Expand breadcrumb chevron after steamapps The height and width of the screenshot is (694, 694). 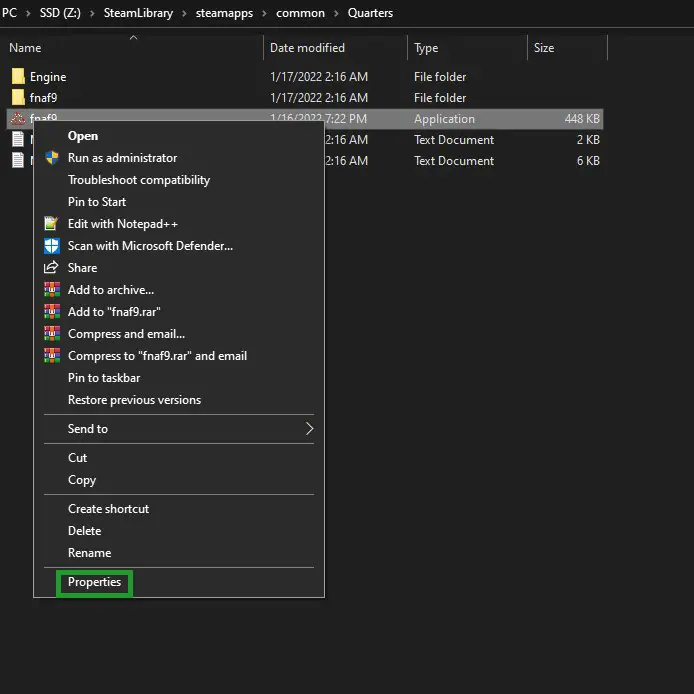[x=264, y=13]
